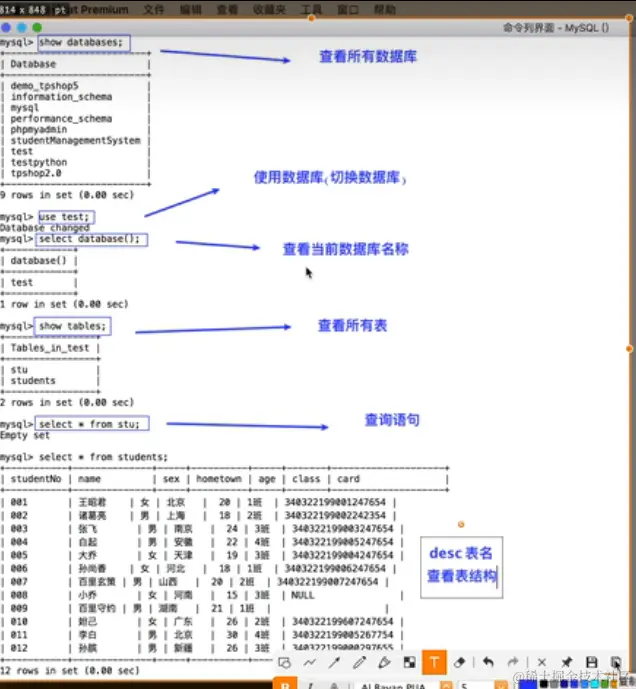This screenshot has height=689, width=636.
Task: Click the select * from students command
Action: tap(103, 457)
